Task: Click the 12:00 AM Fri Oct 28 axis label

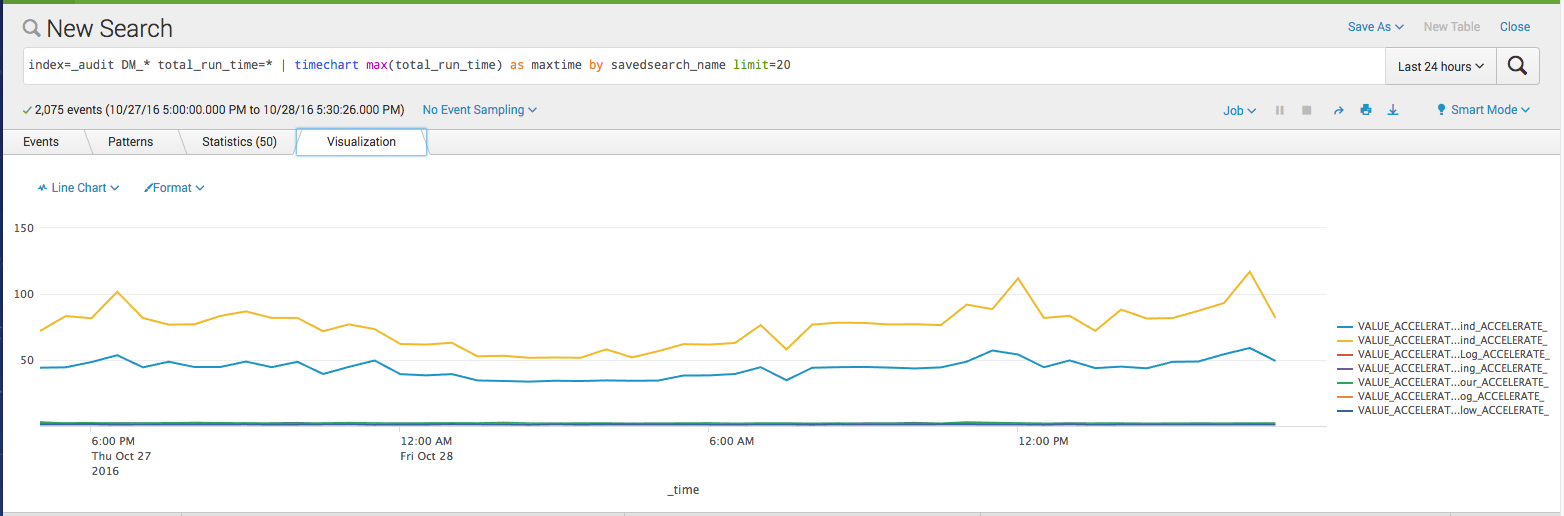Action: tap(426, 448)
